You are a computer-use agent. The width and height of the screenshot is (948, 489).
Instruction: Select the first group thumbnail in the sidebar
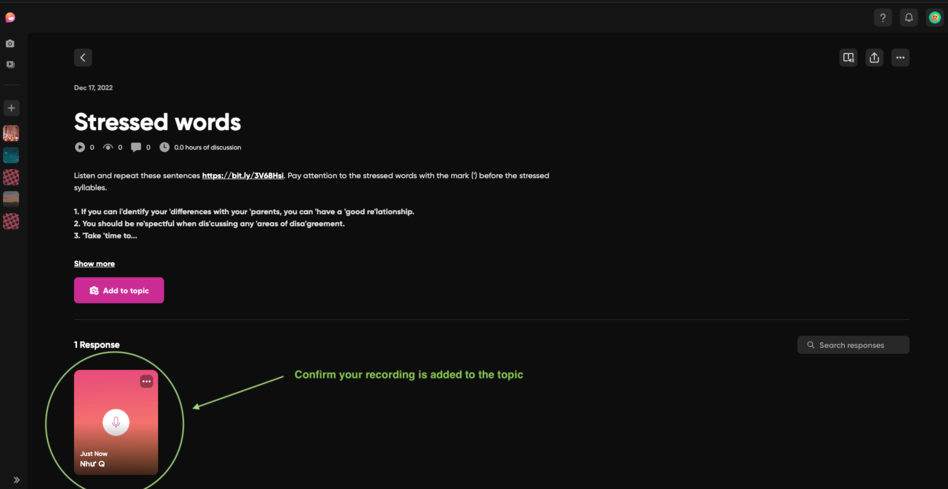point(11,133)
